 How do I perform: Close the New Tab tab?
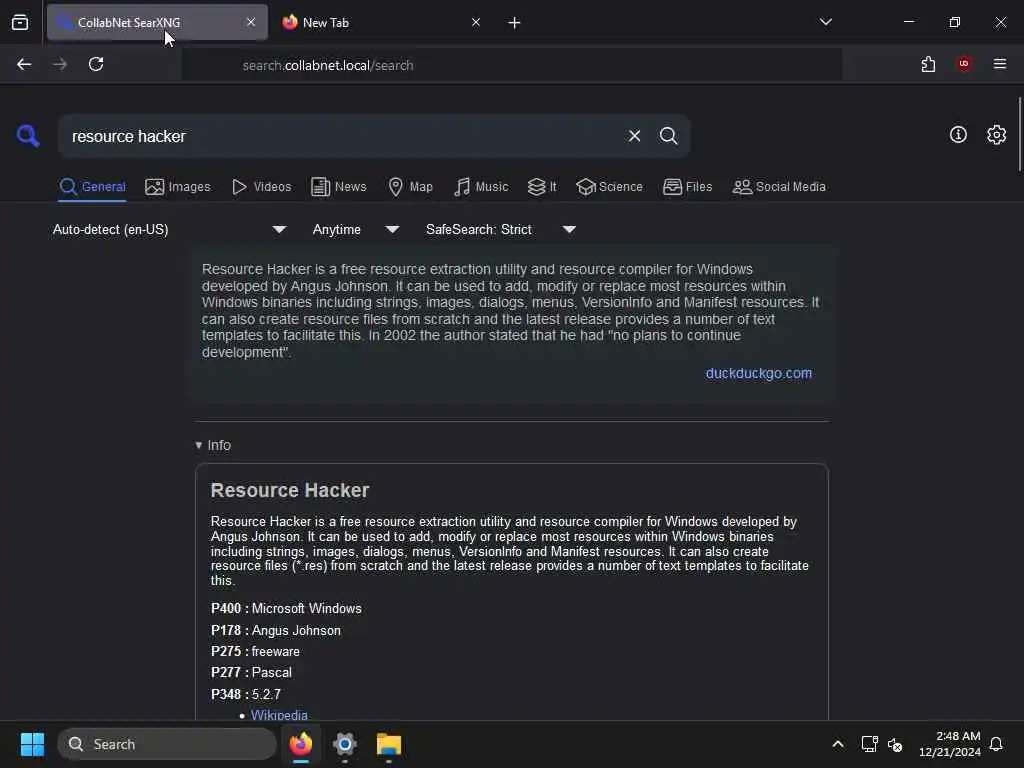476,22
